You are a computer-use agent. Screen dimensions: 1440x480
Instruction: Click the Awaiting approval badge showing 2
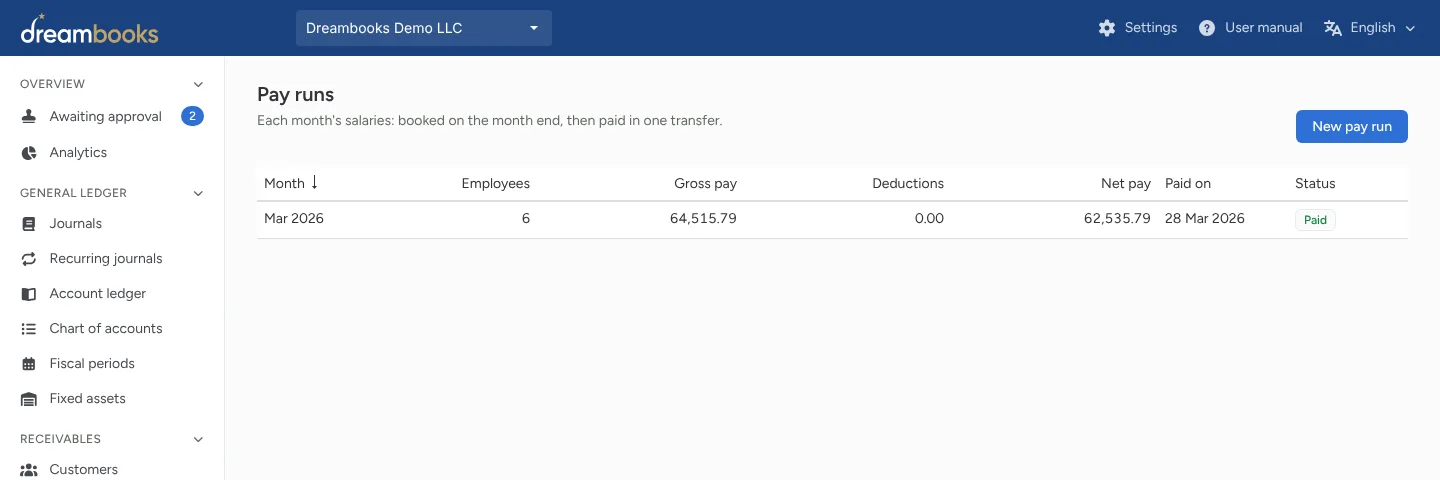(192, 116)
